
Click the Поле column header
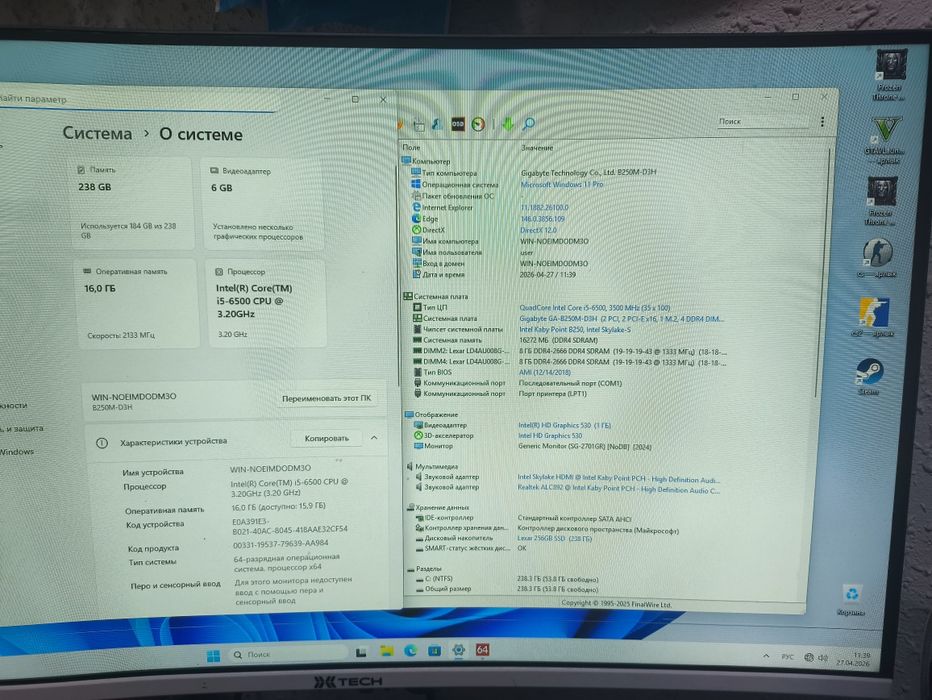point(411,147)
